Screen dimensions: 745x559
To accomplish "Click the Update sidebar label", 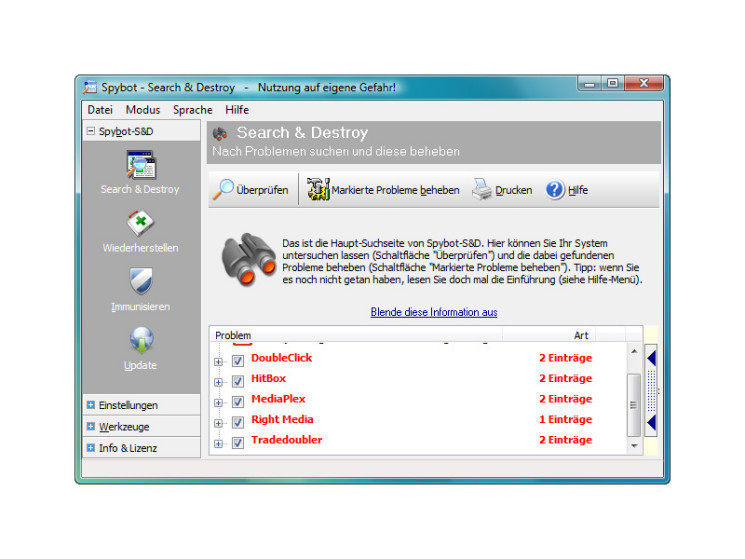I will [141, 365].
